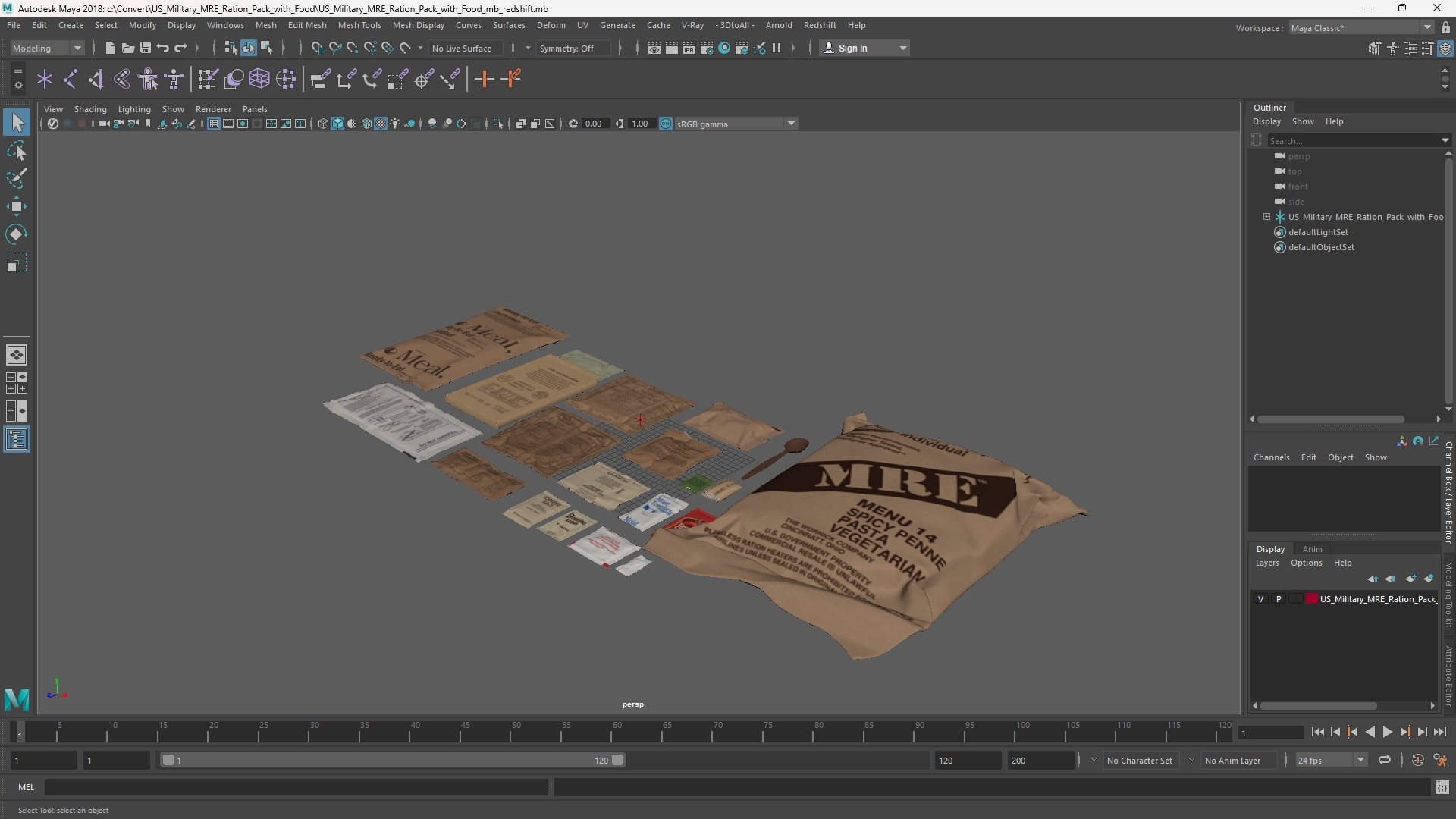
Task: Click the Outliner search field
Action: pyautogui.click(x=1355, y=141)
